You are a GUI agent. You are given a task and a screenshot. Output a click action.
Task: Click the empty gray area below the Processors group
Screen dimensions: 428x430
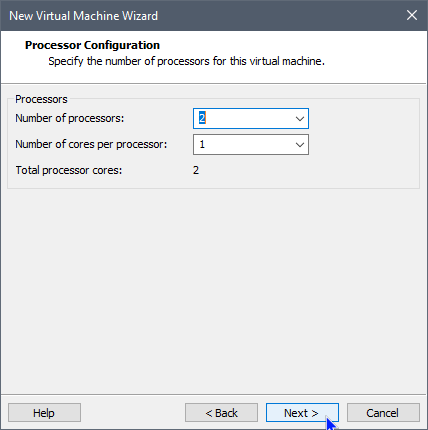(213, 290)
